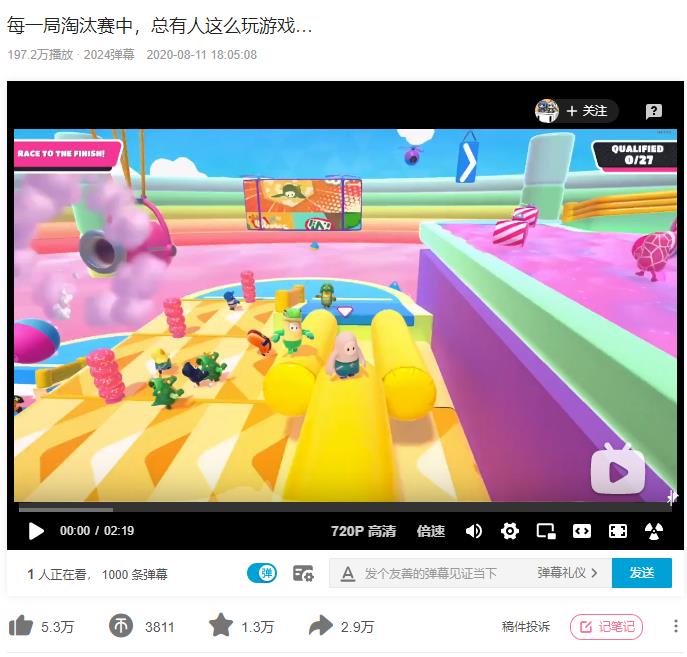Viewport: 687px width, 657px height.
Task: Follow uploader with + 关注 button
Action: (587, 111)
